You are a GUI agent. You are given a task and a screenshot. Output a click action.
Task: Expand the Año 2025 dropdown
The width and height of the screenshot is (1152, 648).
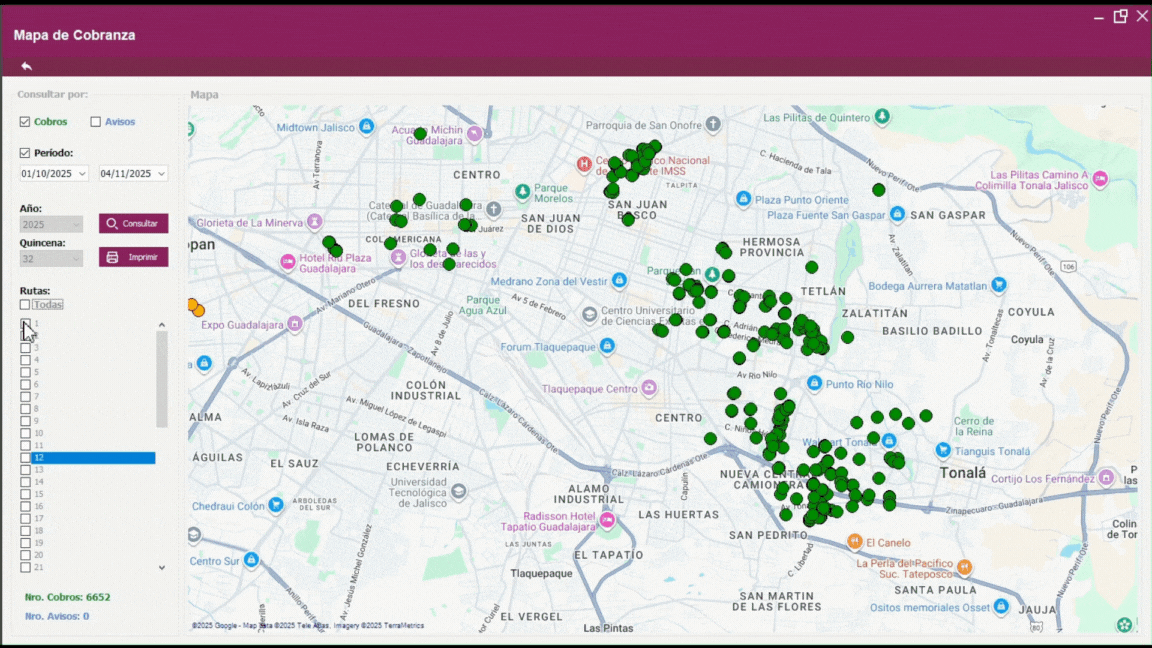coord(75,225)
